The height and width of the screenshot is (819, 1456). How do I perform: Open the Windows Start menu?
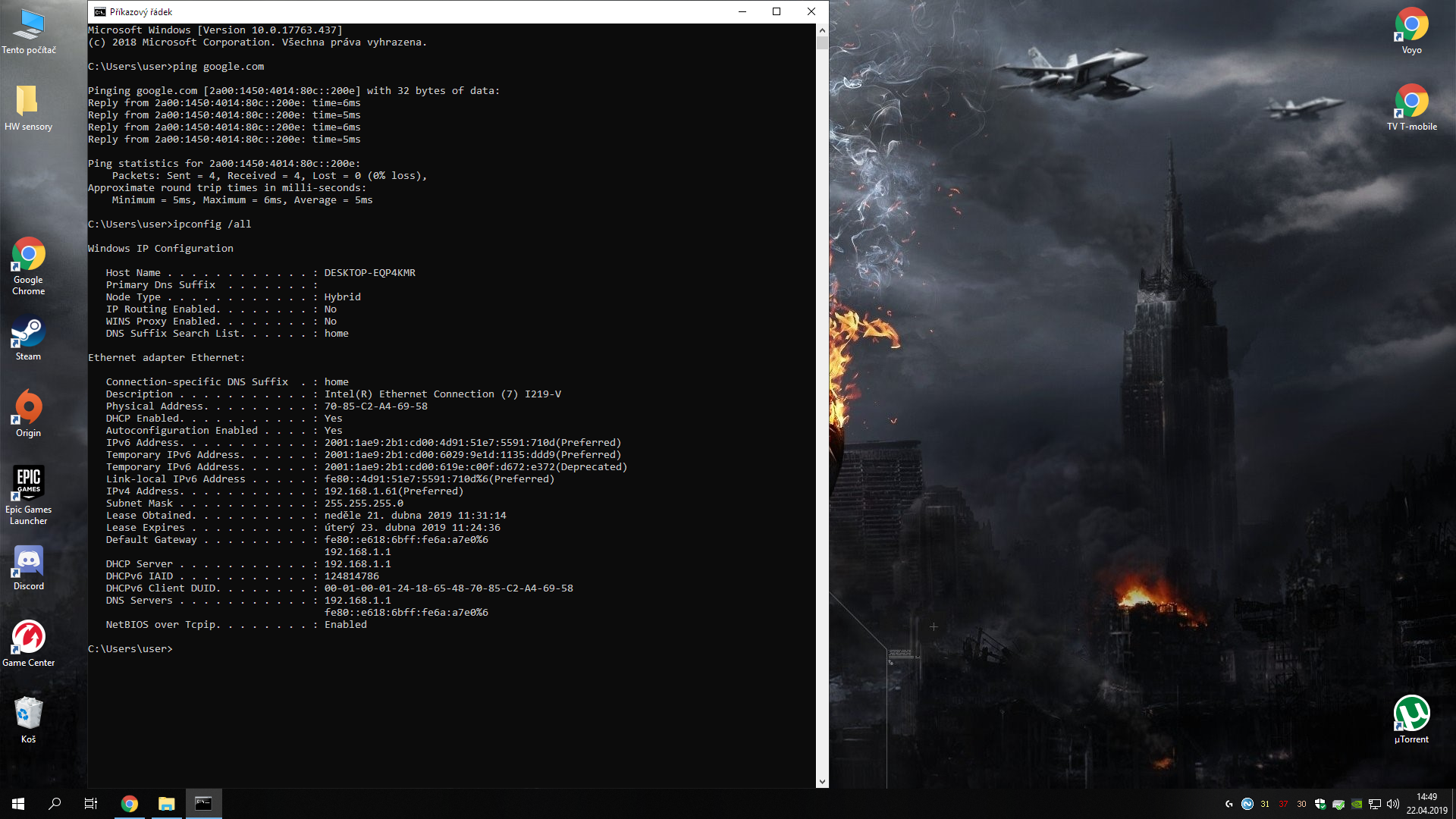point(18,804)
